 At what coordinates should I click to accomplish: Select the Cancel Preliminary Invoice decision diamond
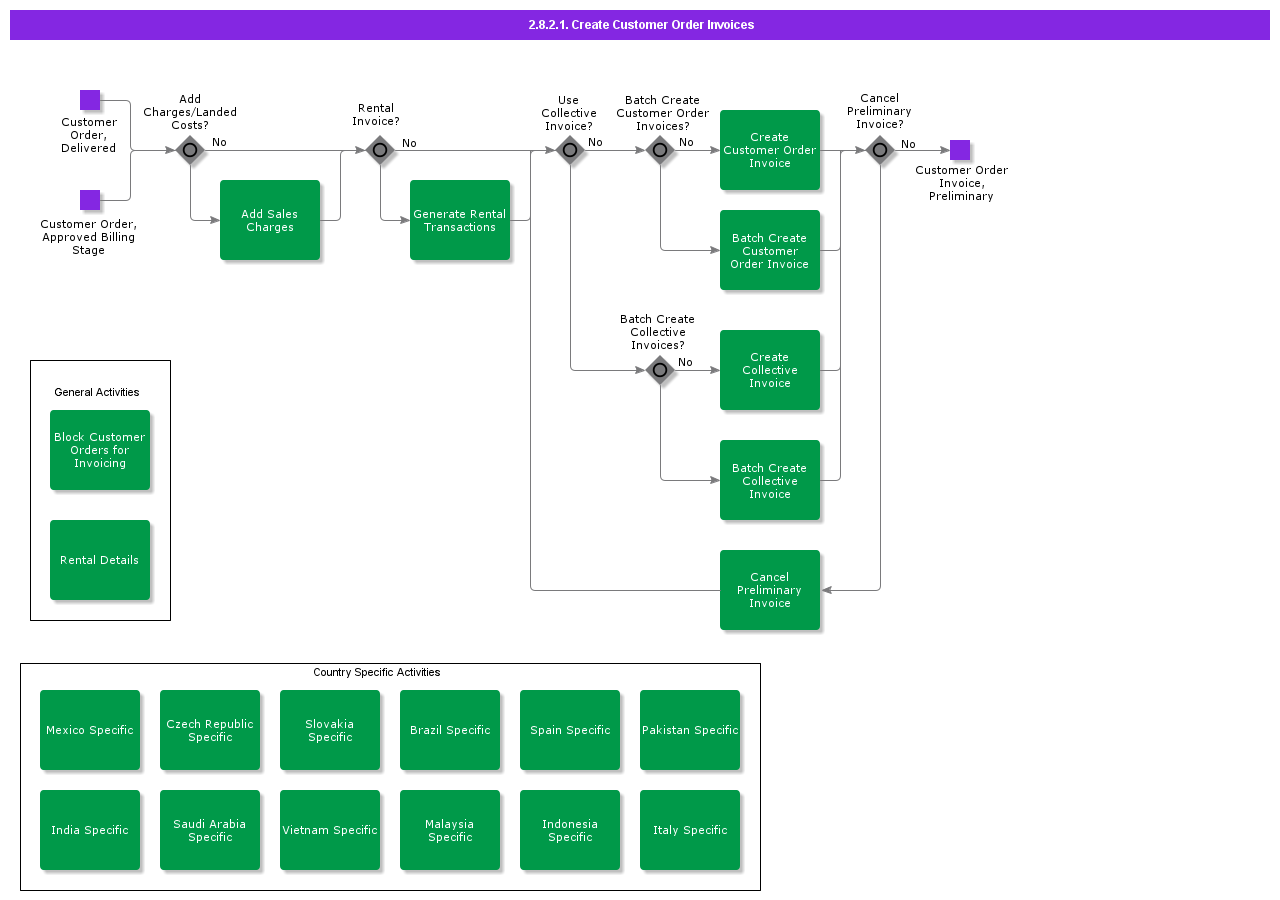point(879,149)
